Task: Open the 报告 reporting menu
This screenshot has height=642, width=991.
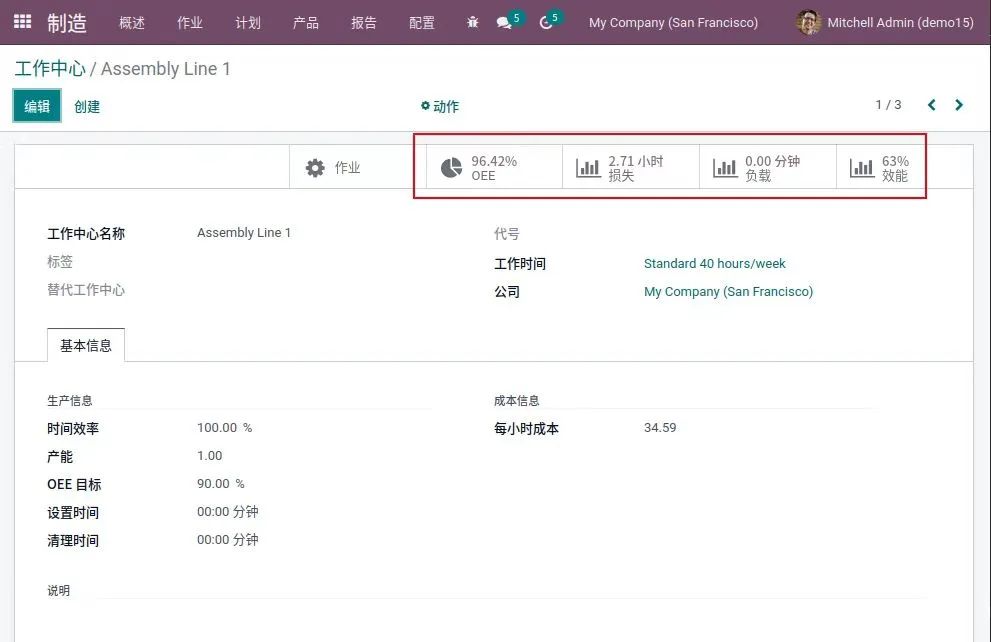Action: pyautogui.click(x=364, y=22)
